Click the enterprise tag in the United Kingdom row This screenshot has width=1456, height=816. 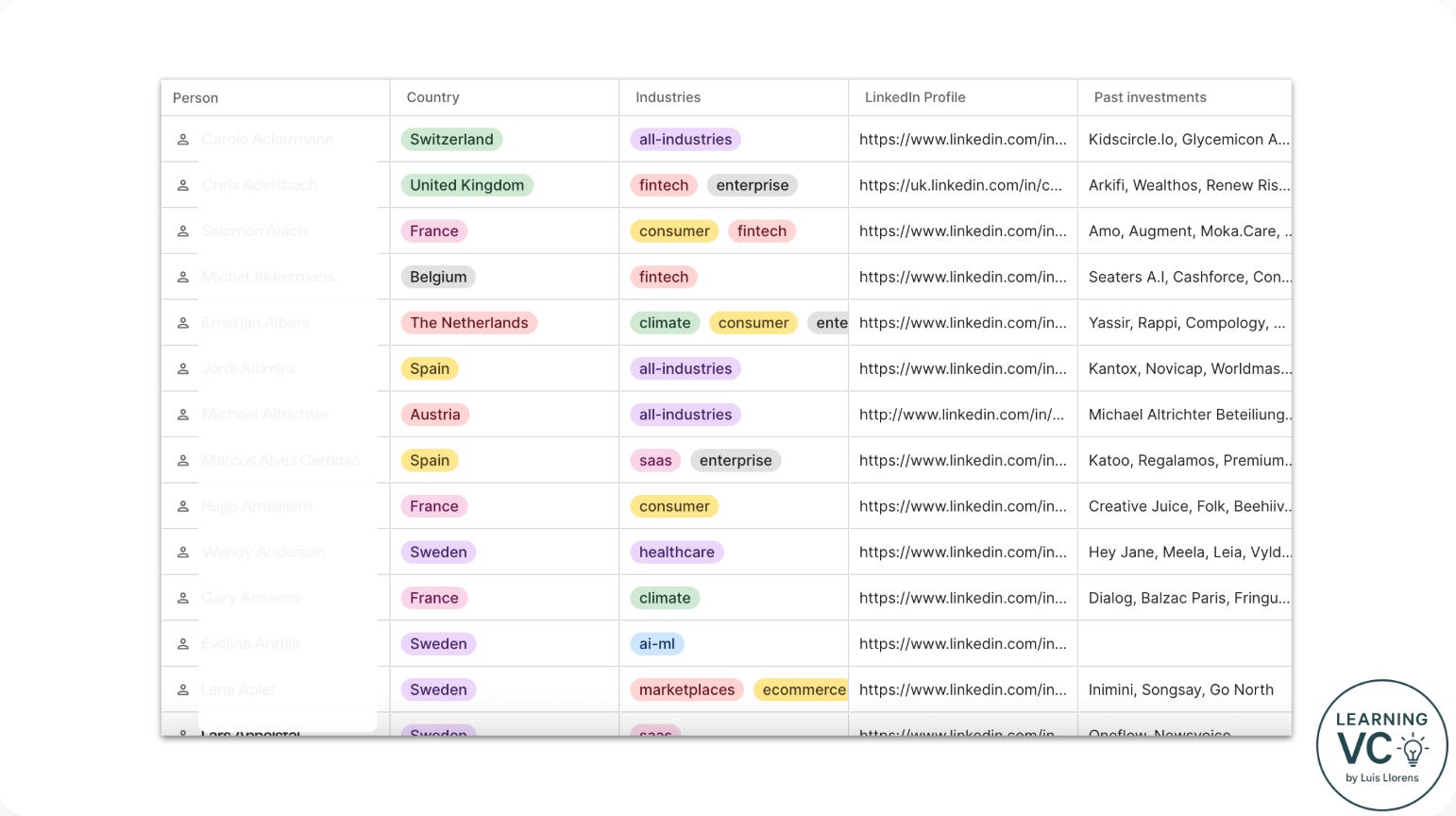[753, 185]
